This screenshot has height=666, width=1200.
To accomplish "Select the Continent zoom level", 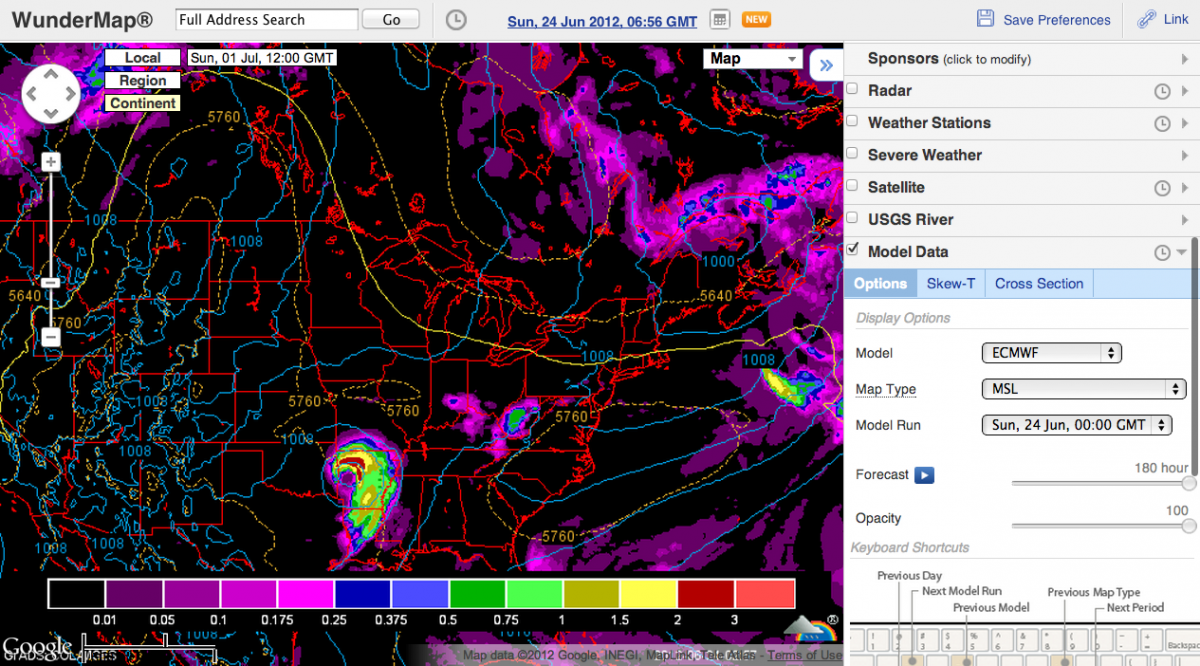I will [x=143, y=103].
